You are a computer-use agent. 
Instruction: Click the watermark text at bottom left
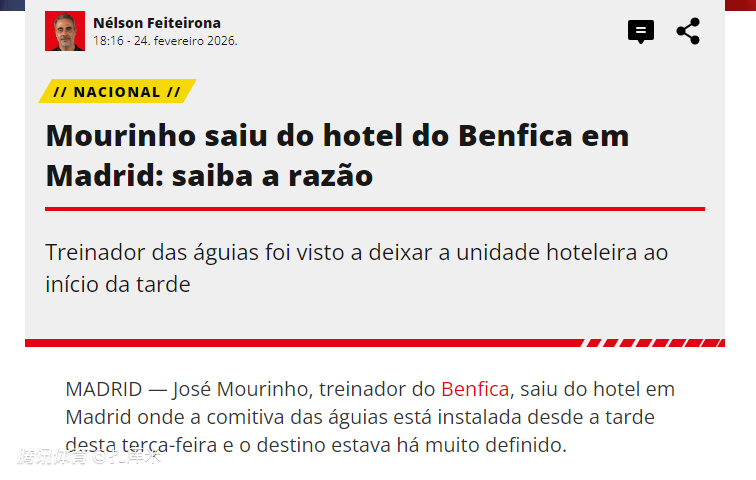[x=88, y=458]
